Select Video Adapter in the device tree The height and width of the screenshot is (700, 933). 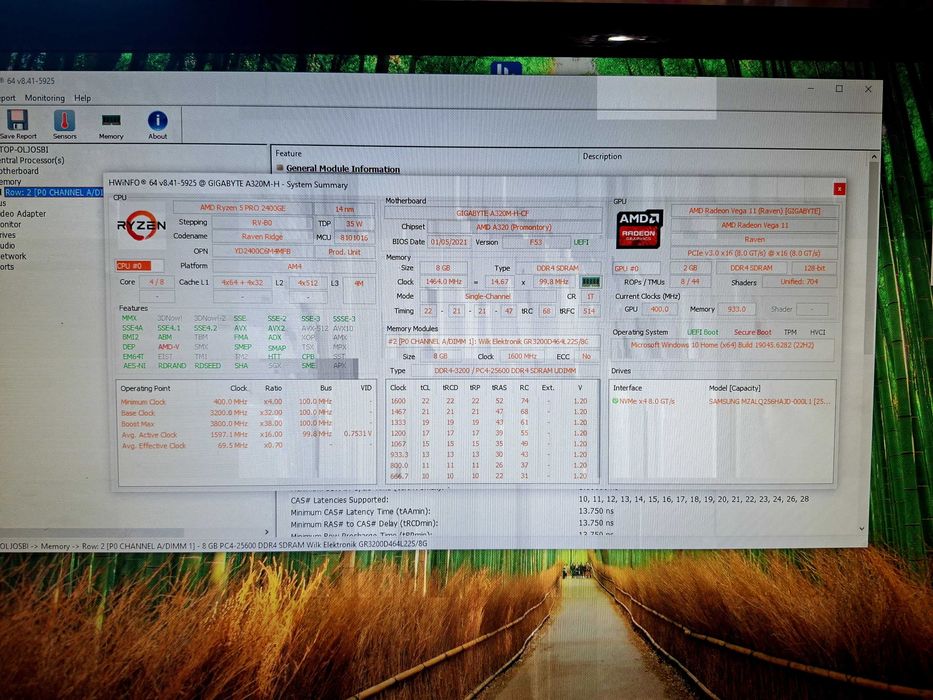pyautogui.click(x=23, y=214)
